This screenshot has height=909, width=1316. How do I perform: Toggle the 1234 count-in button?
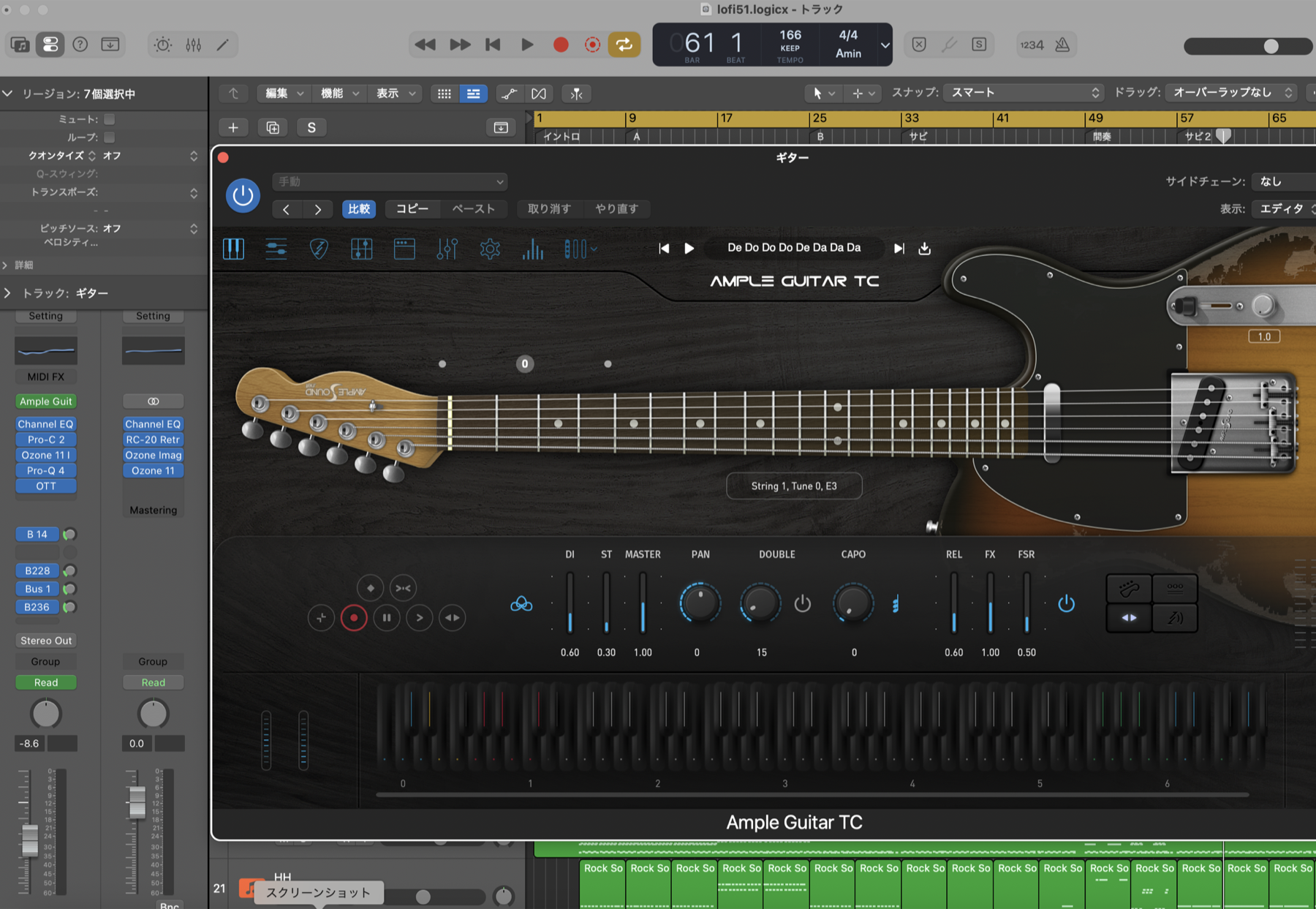pyautogui.click(x=1032, y=45)
